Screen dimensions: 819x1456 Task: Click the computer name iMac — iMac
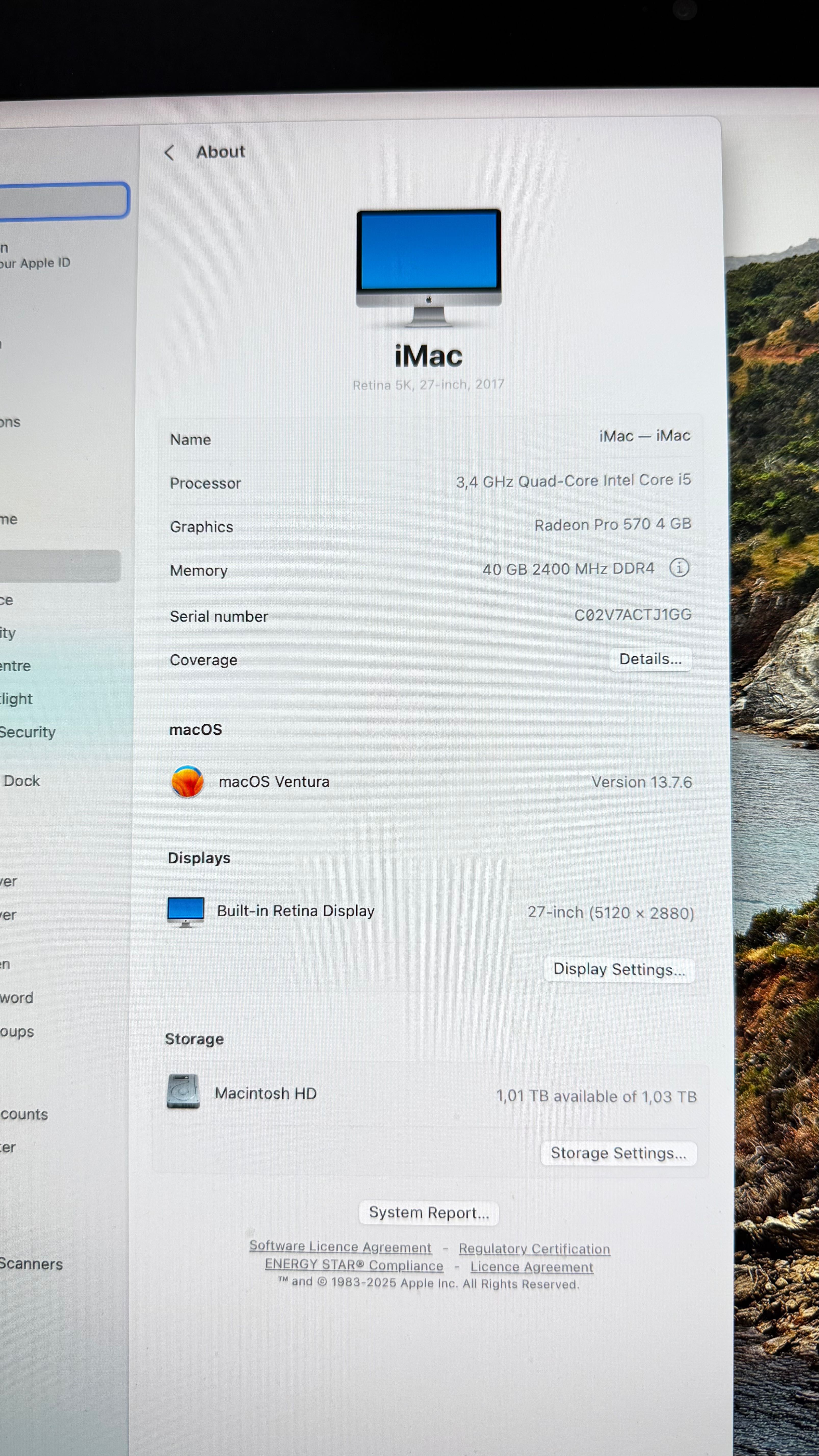(645, 436)
